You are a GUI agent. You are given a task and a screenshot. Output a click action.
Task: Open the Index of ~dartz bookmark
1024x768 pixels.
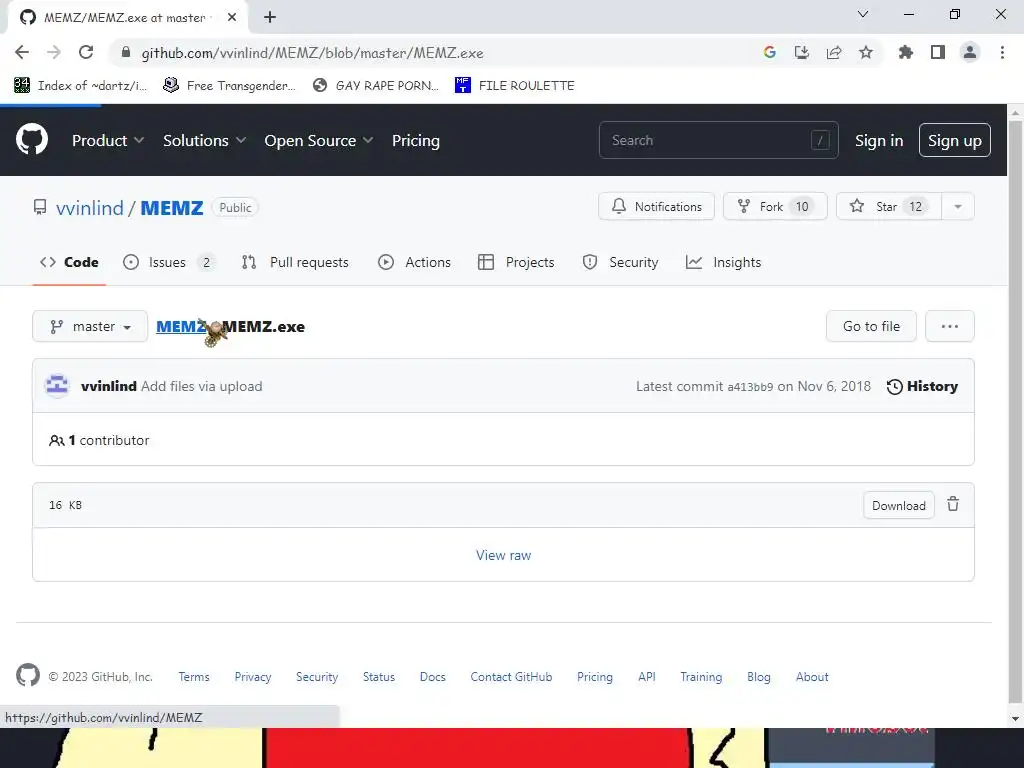coord(80,85)
